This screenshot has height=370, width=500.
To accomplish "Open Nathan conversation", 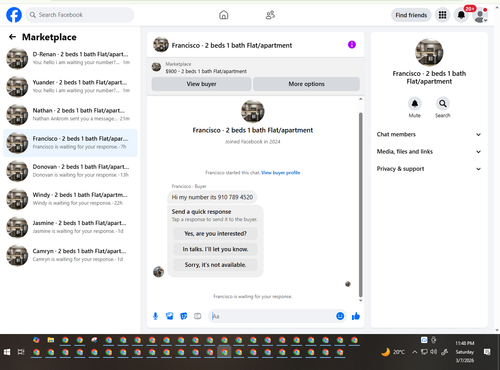I will 70,115.
